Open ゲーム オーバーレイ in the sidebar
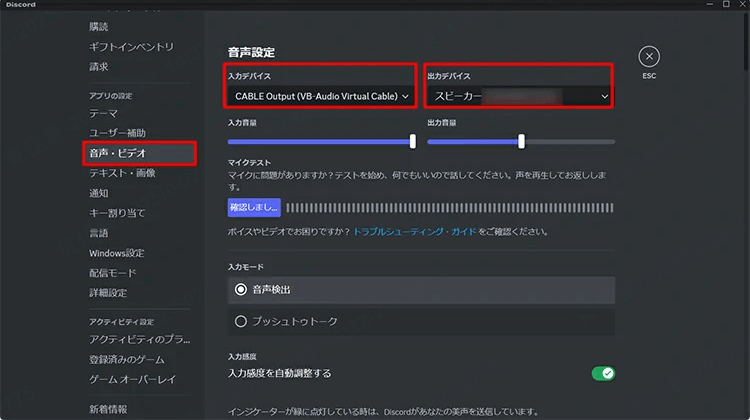Screen dimensions: 750x420 click(x=132, y=379)
